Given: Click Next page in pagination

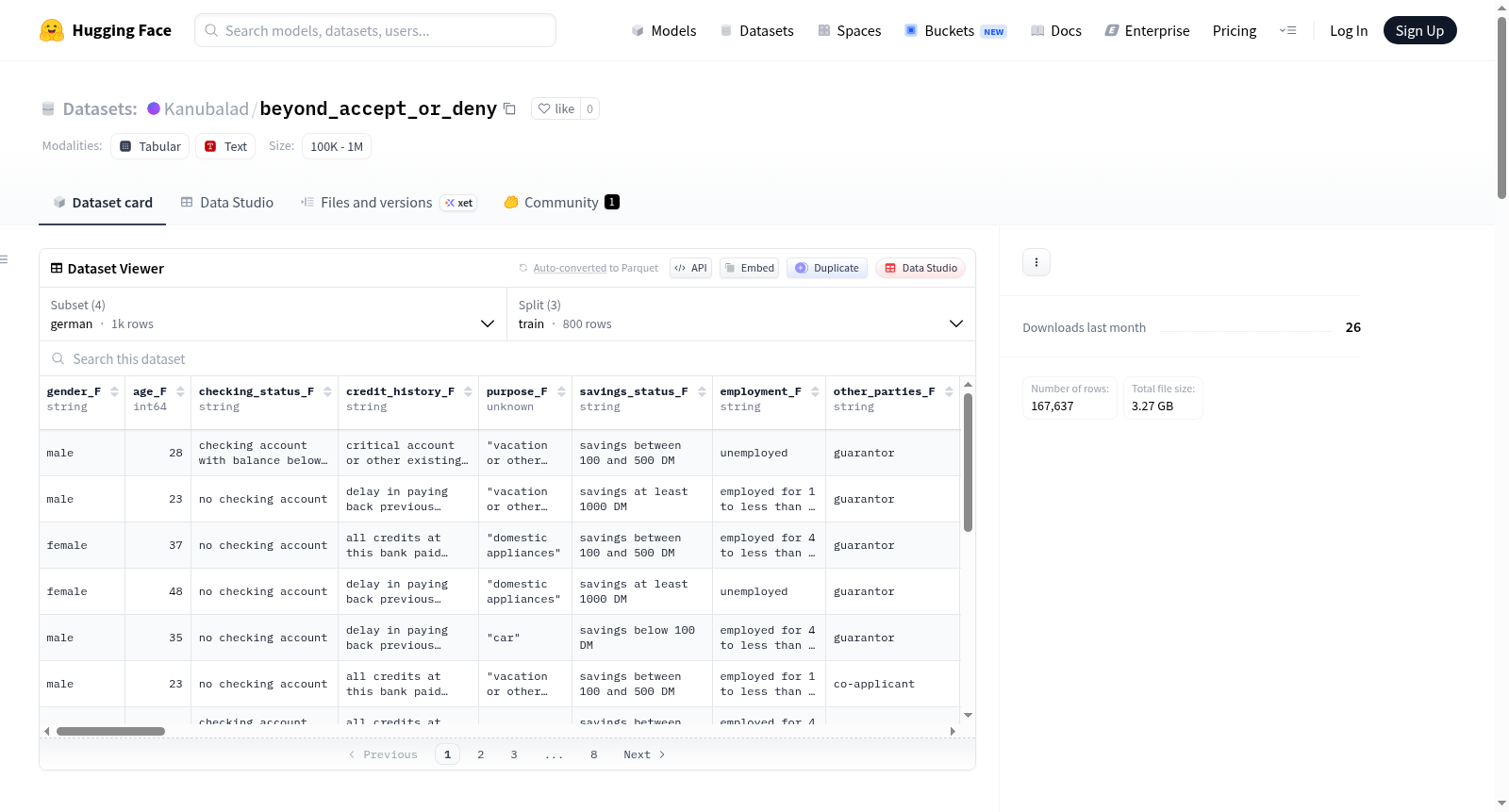Looking at the screenshot, I should point(645,754).
